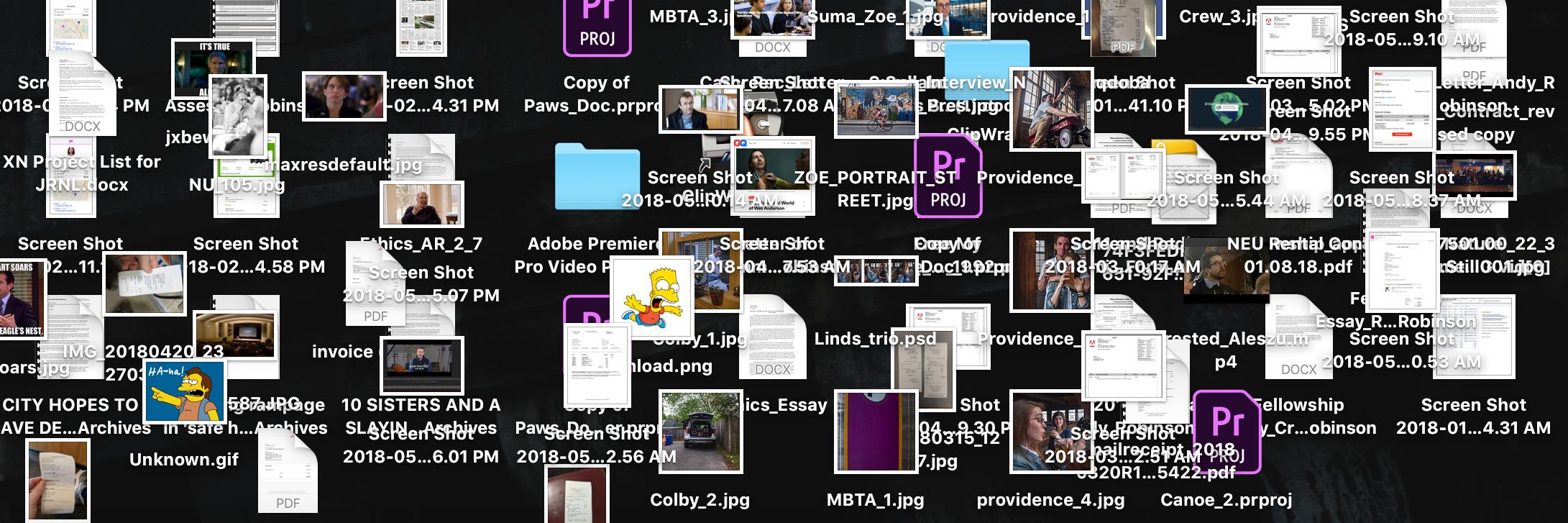The width and height of the screenshot is (1568, 523).
Task: Select the theater auditorium photo thumbnail
Action: tap(235, 336)
